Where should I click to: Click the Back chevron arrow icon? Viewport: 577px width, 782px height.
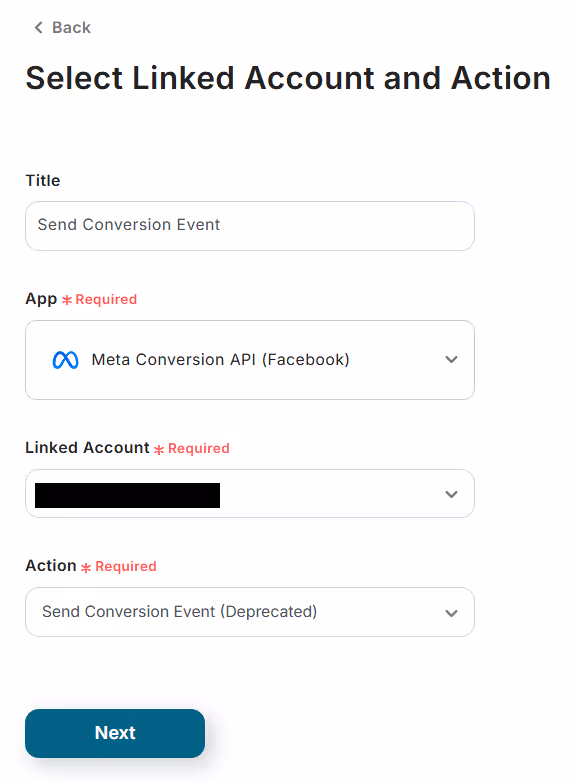click(38, 27)
